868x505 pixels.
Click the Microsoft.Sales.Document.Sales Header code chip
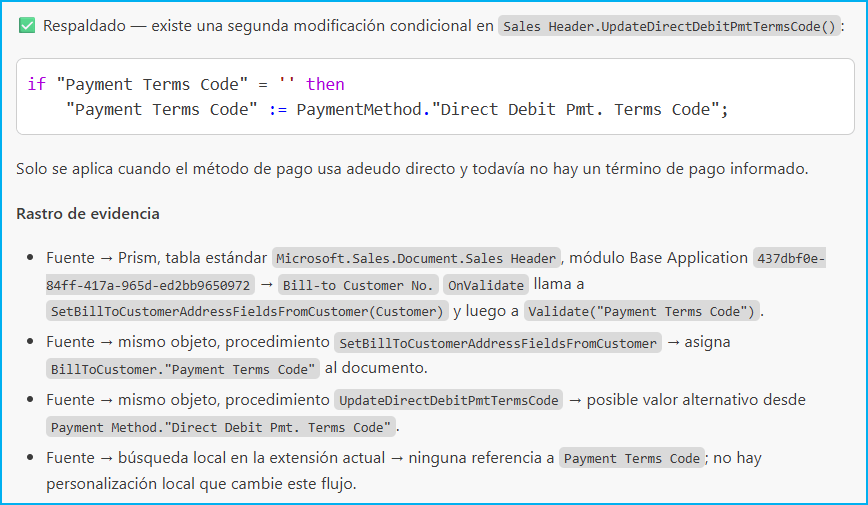point(416,258)
